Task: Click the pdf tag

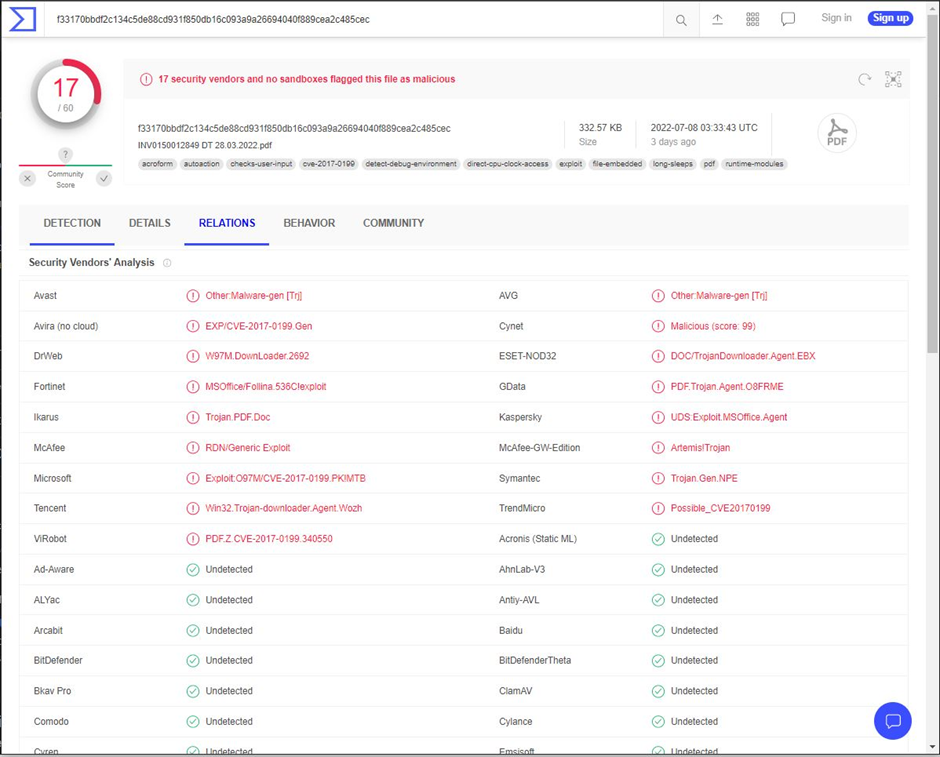Action: coord(709,164)
